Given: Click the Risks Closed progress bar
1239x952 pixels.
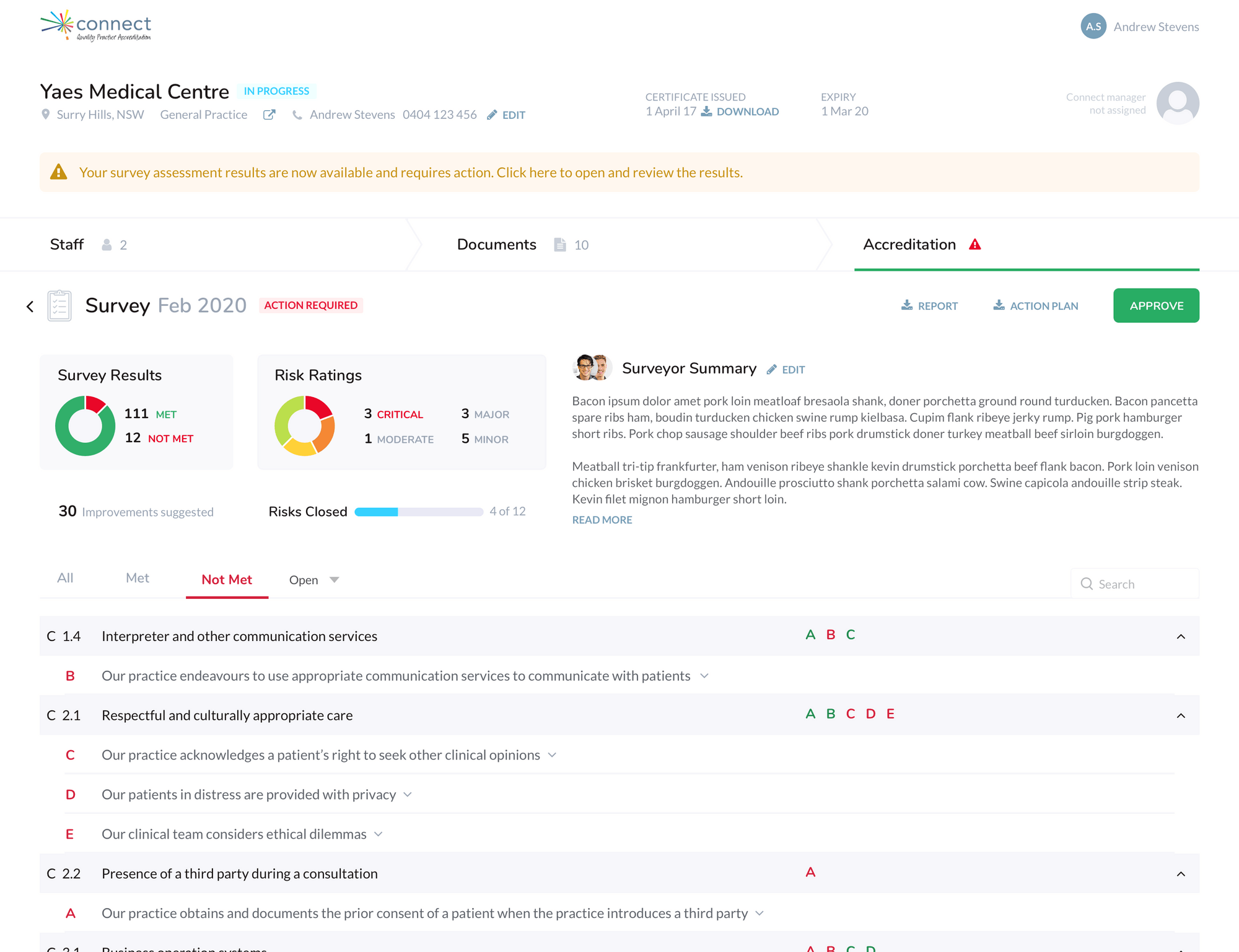Looking at the screenshot, I should click(418, 512).
